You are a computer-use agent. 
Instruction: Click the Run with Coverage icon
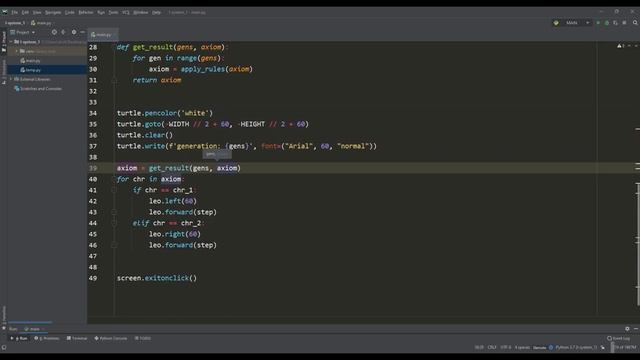(x=616, y=23)
